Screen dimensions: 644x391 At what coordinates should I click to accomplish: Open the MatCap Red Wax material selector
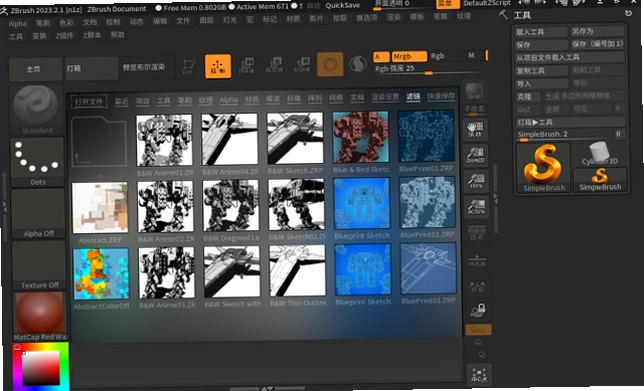(39, 317)
